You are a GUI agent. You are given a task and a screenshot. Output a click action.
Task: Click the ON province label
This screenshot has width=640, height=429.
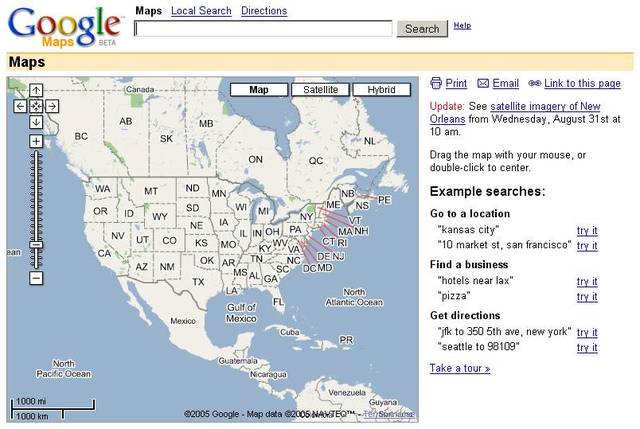coord(256,160)
